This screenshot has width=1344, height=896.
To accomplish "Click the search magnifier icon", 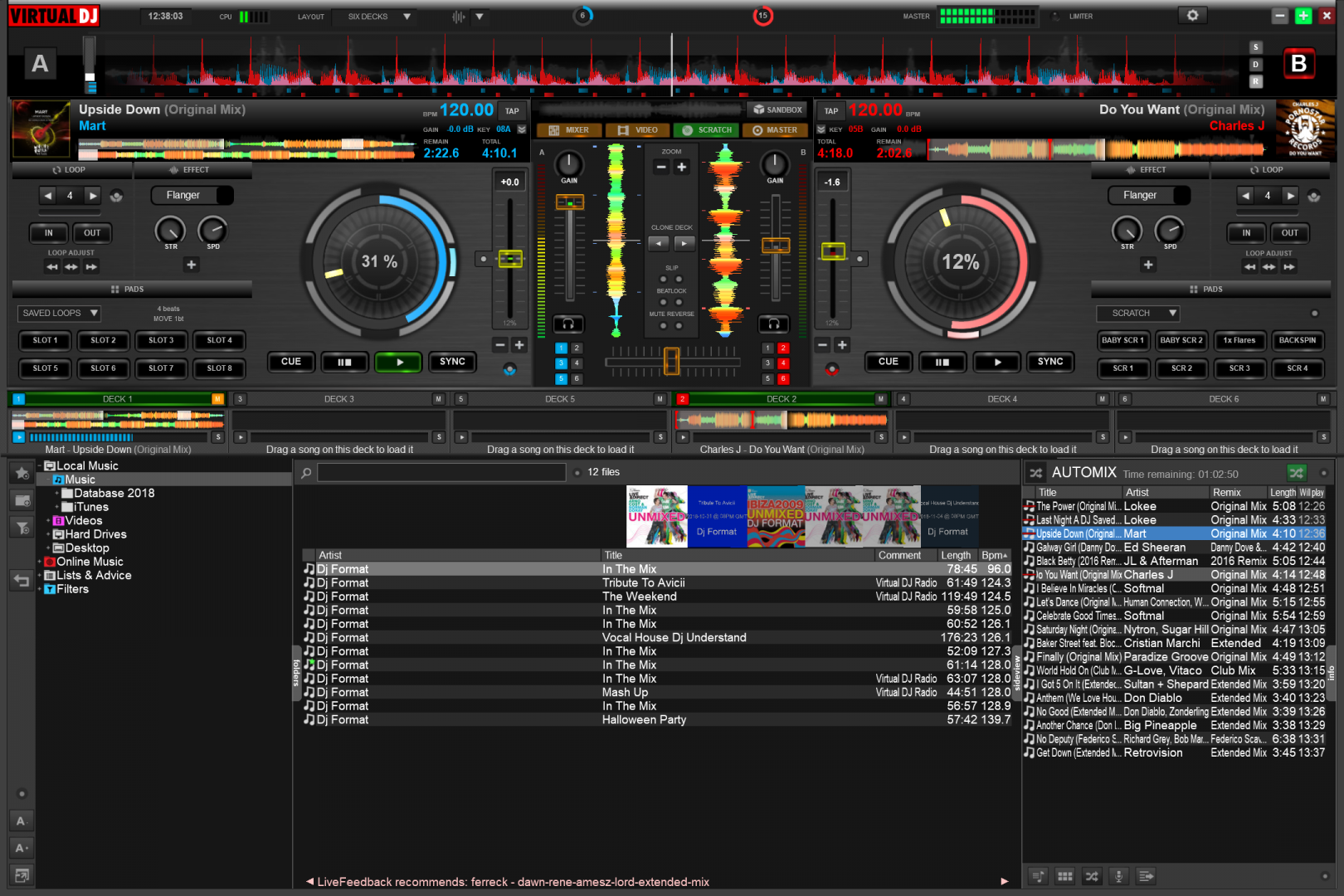I will tap(306, 473).
